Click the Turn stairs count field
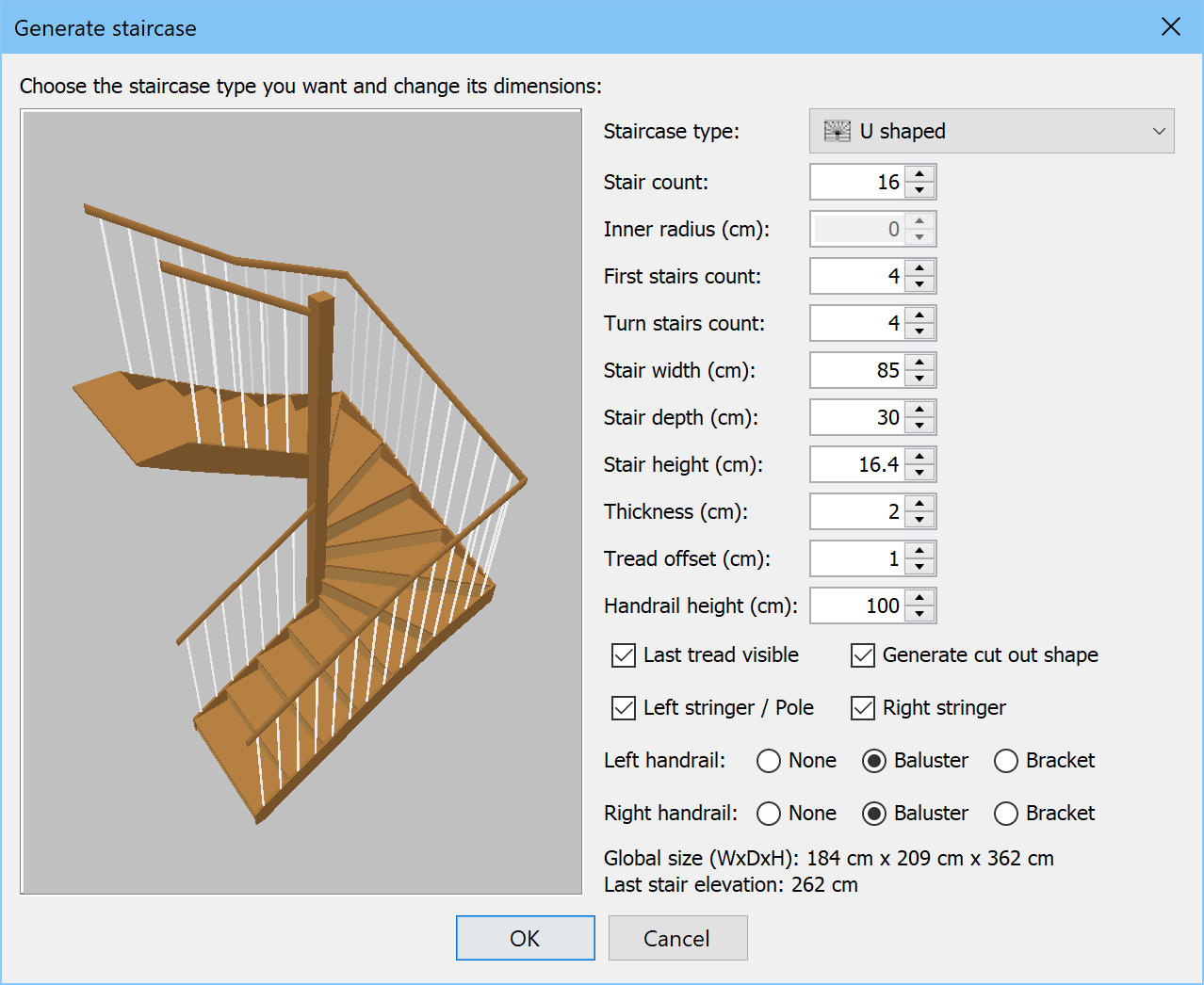1204x985 pixels. pyautogui.click(x=857, y=323)
